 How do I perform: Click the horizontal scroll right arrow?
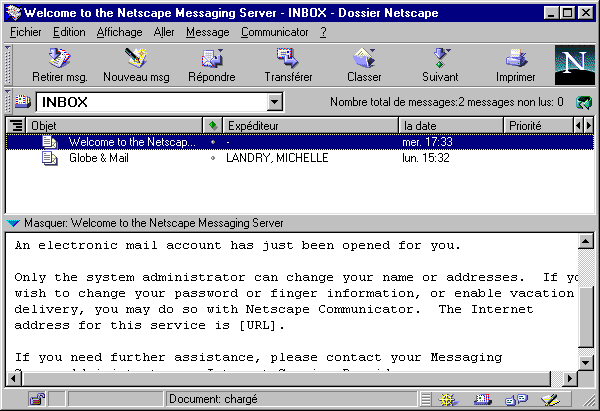(x=570, y=379)
